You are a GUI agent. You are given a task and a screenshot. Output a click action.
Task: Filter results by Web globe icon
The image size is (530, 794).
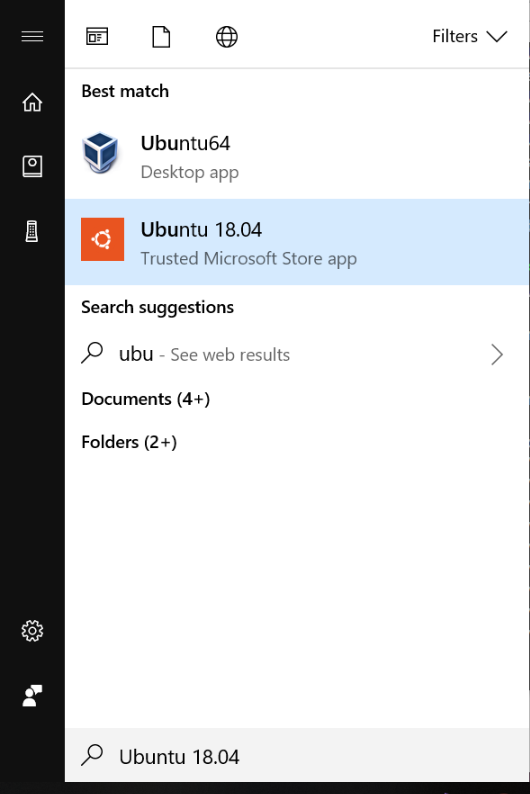(x=226, y=36)
